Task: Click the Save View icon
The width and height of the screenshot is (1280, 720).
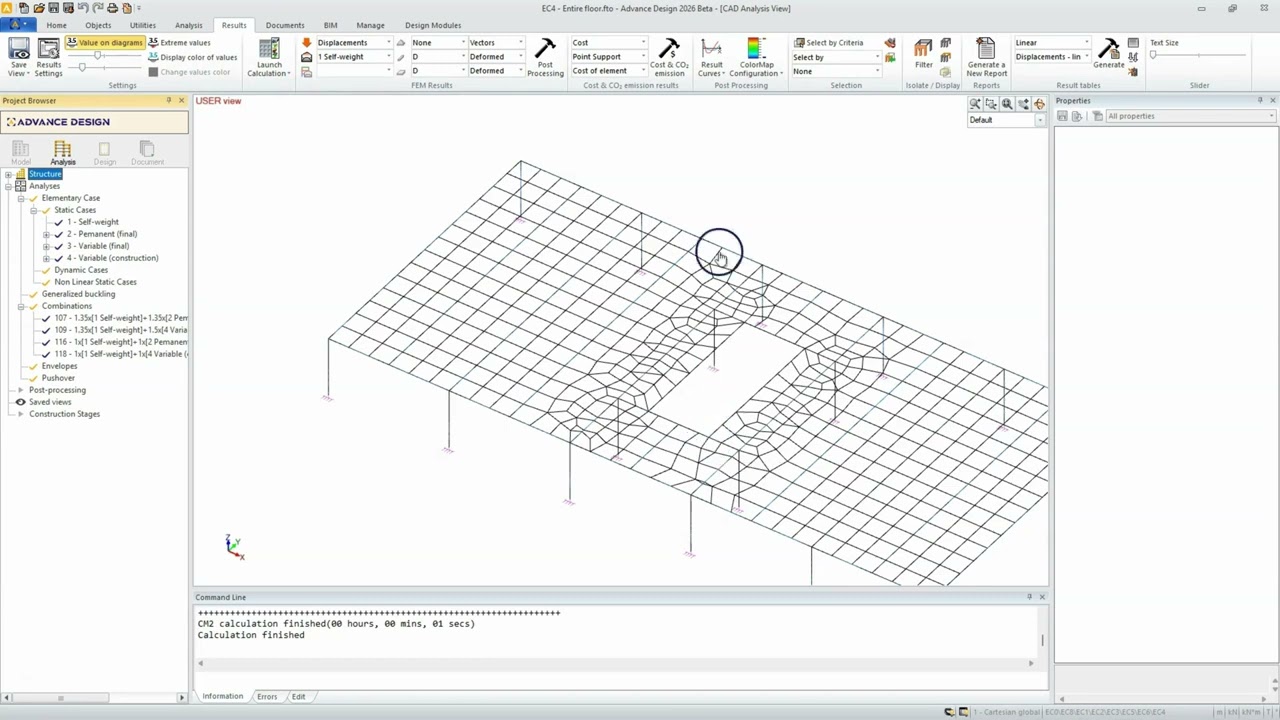Action: pyautogui.click(x=19, y=50)
